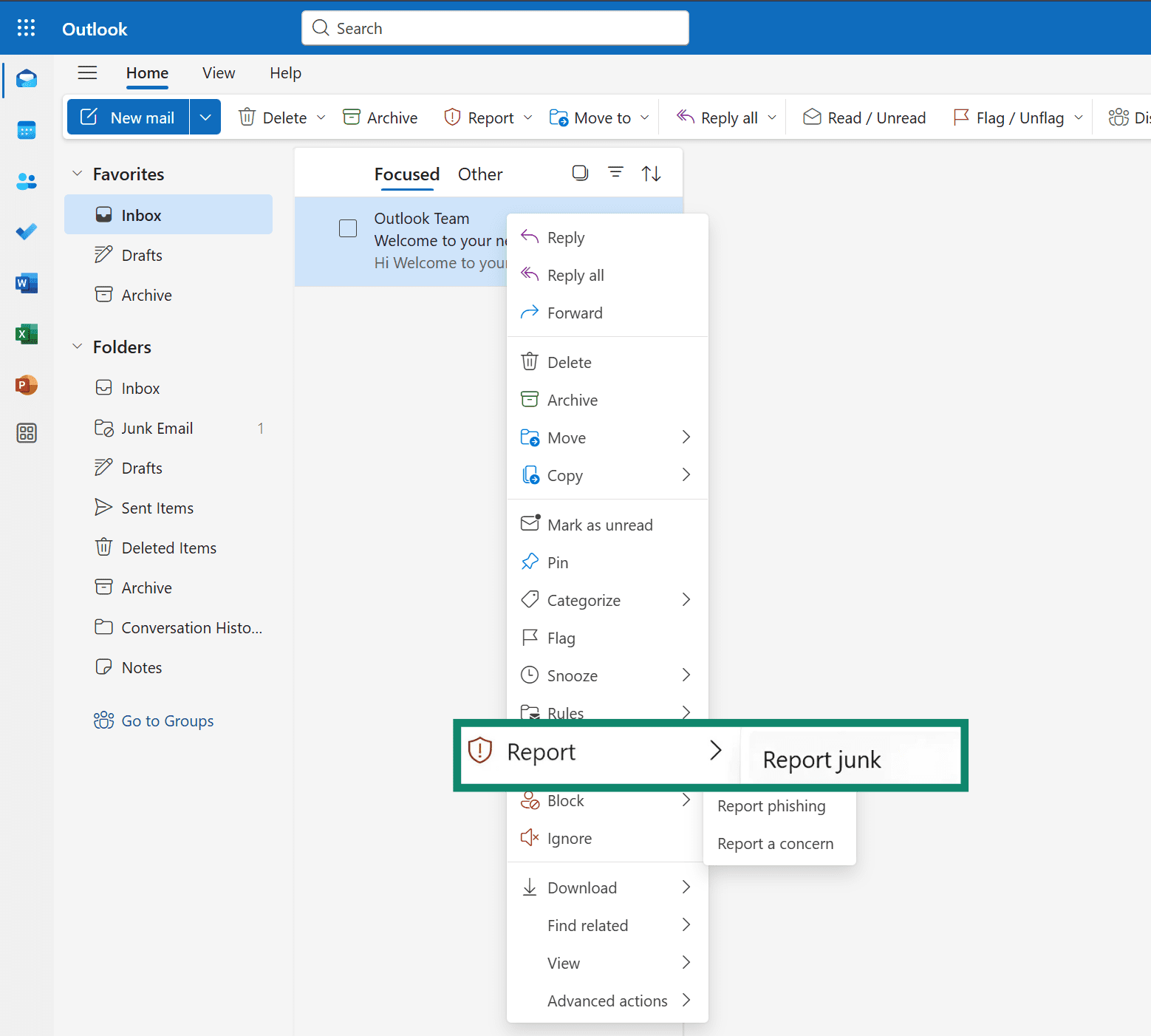This screenshot has height=1036, width=1151.
Task: Open the Move to dropdown arrow
Action: click(644, 117)
